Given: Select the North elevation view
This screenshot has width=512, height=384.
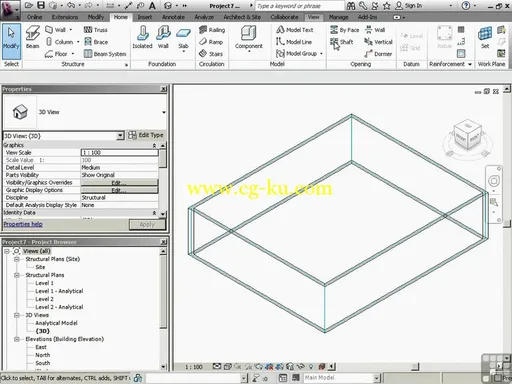Looking at the screenshot, I should click(x=43, y=355).
